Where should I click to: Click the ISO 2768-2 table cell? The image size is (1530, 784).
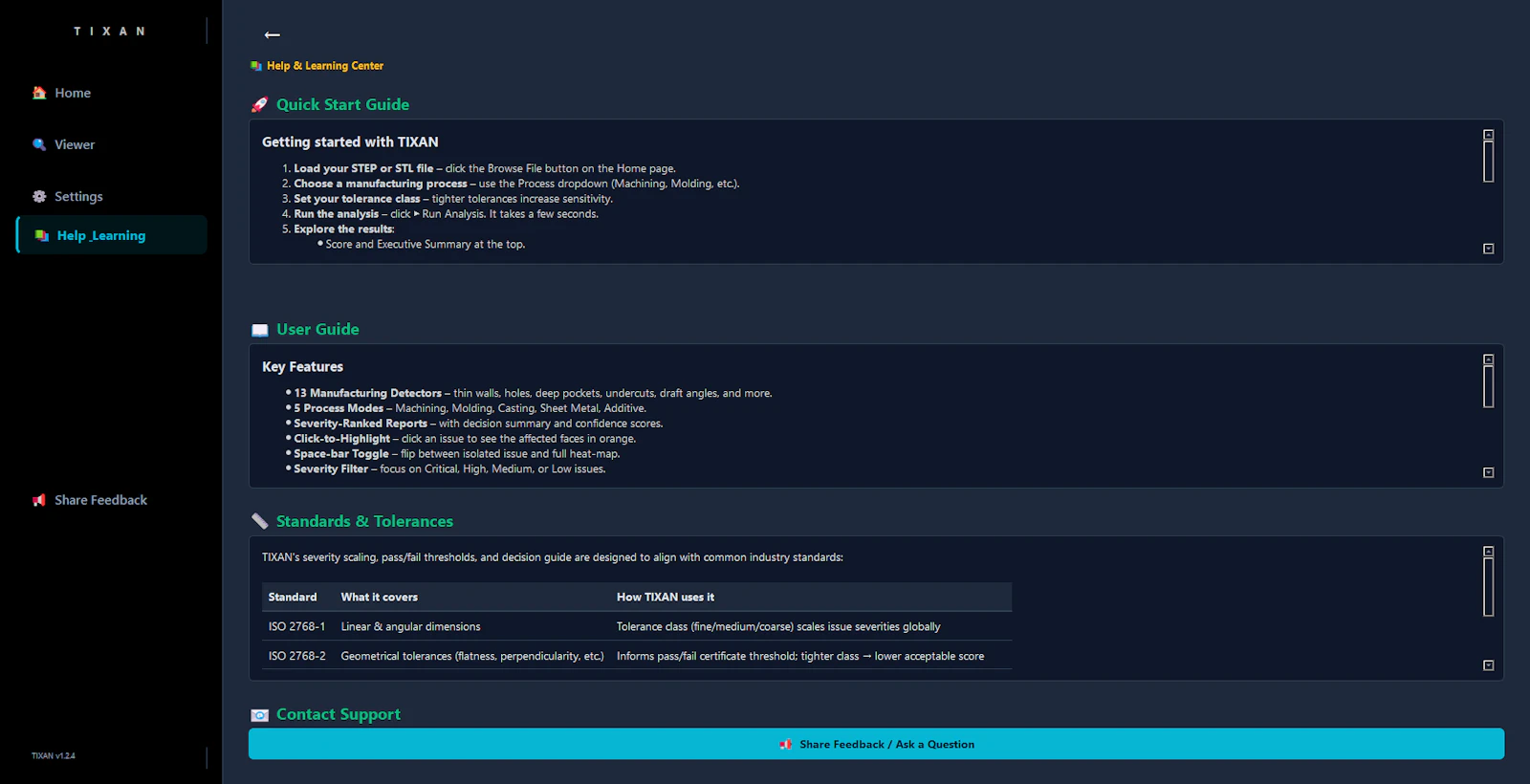[x=296, y=656]
